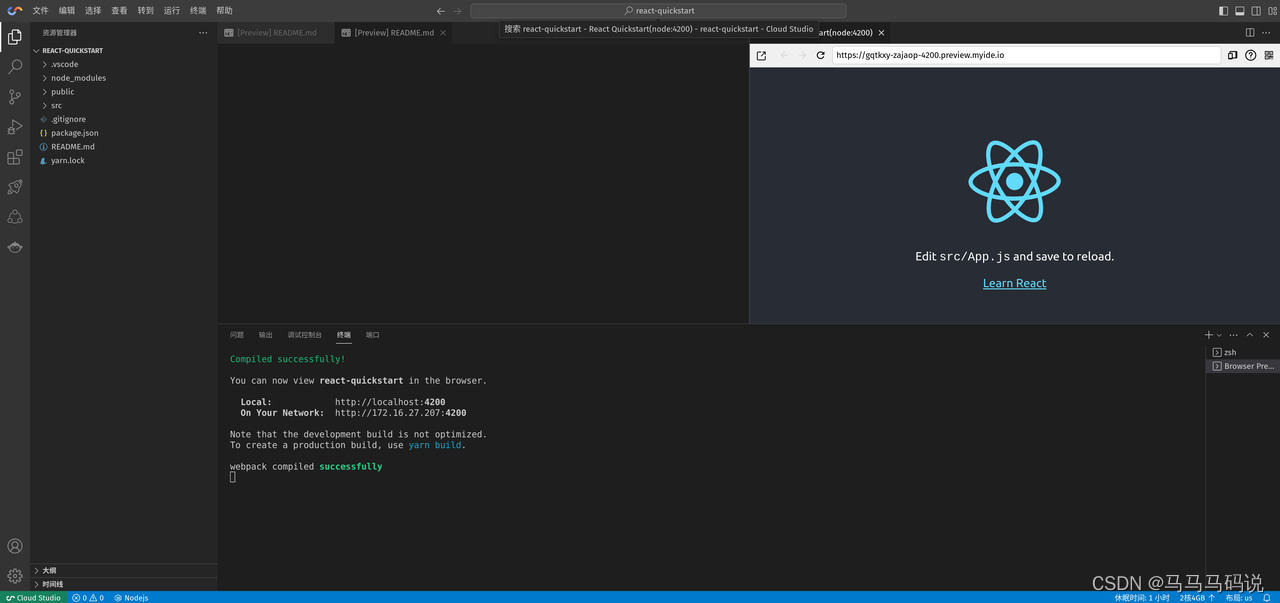Image resolution: width=1280 pixels, height=603 pixels.
Task: Switch to the 问题 panel tab
Action: pos(237,335)
